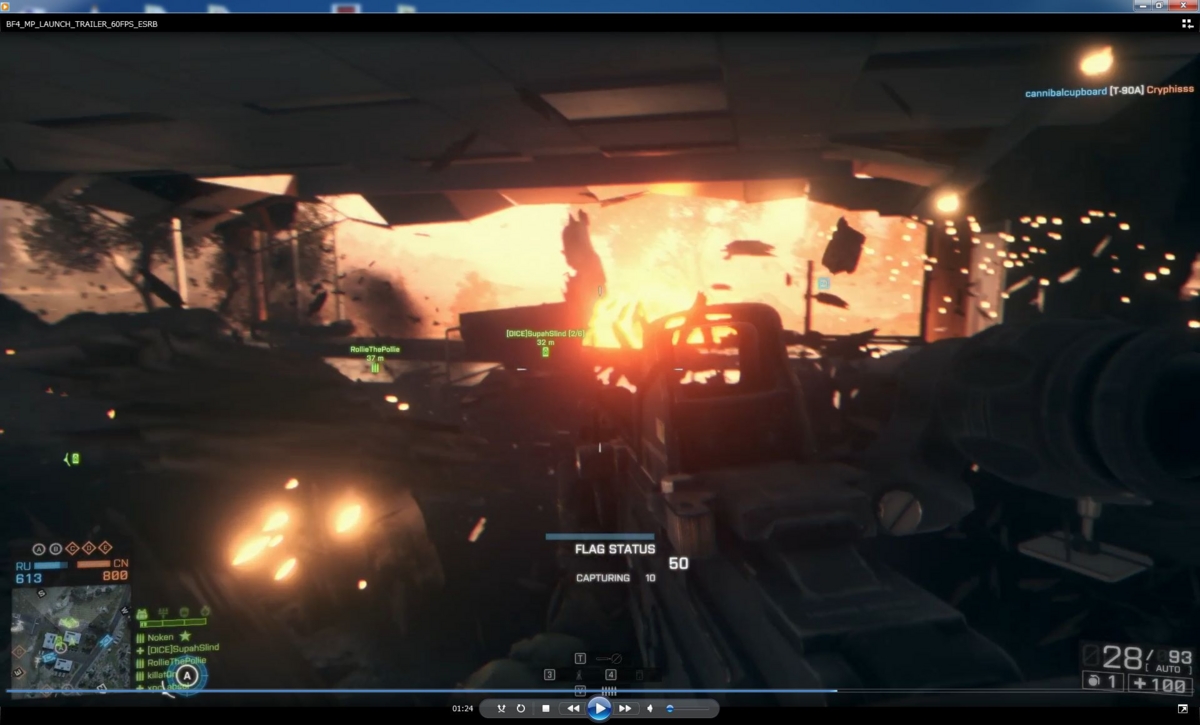
Task: Toggle repeat playback mode
Action: click(x=521, y=708)
